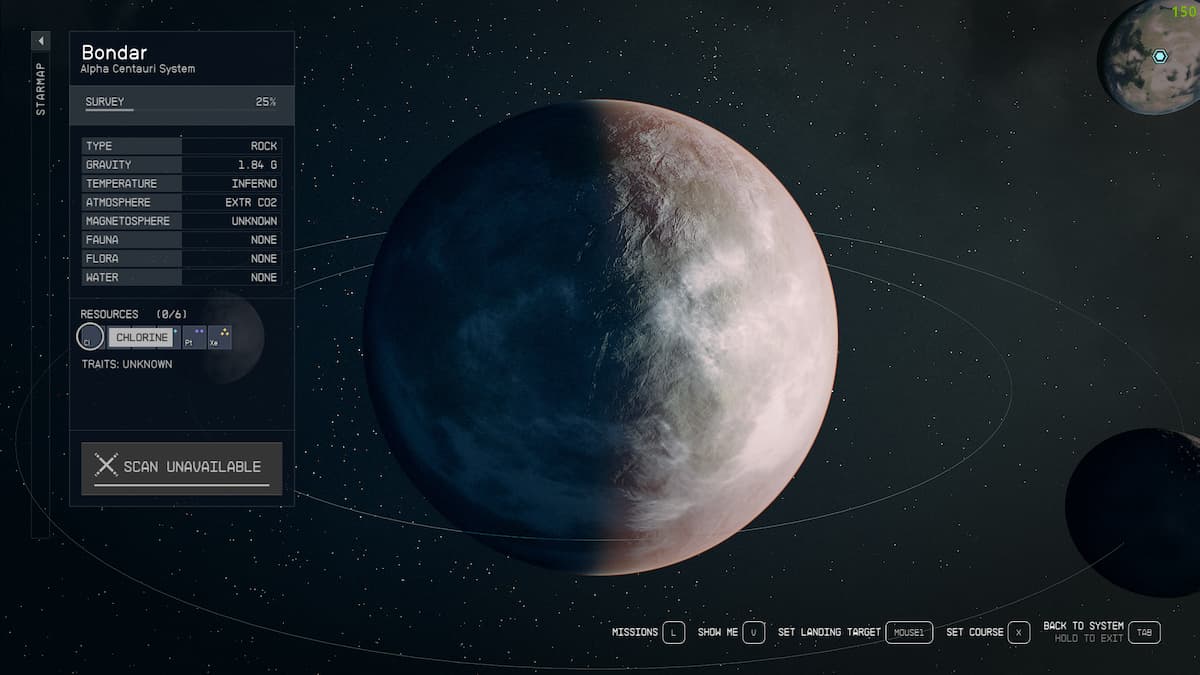Select the dark moon at right edge
Screen dimensions: 1200x675
(1135, 512)
